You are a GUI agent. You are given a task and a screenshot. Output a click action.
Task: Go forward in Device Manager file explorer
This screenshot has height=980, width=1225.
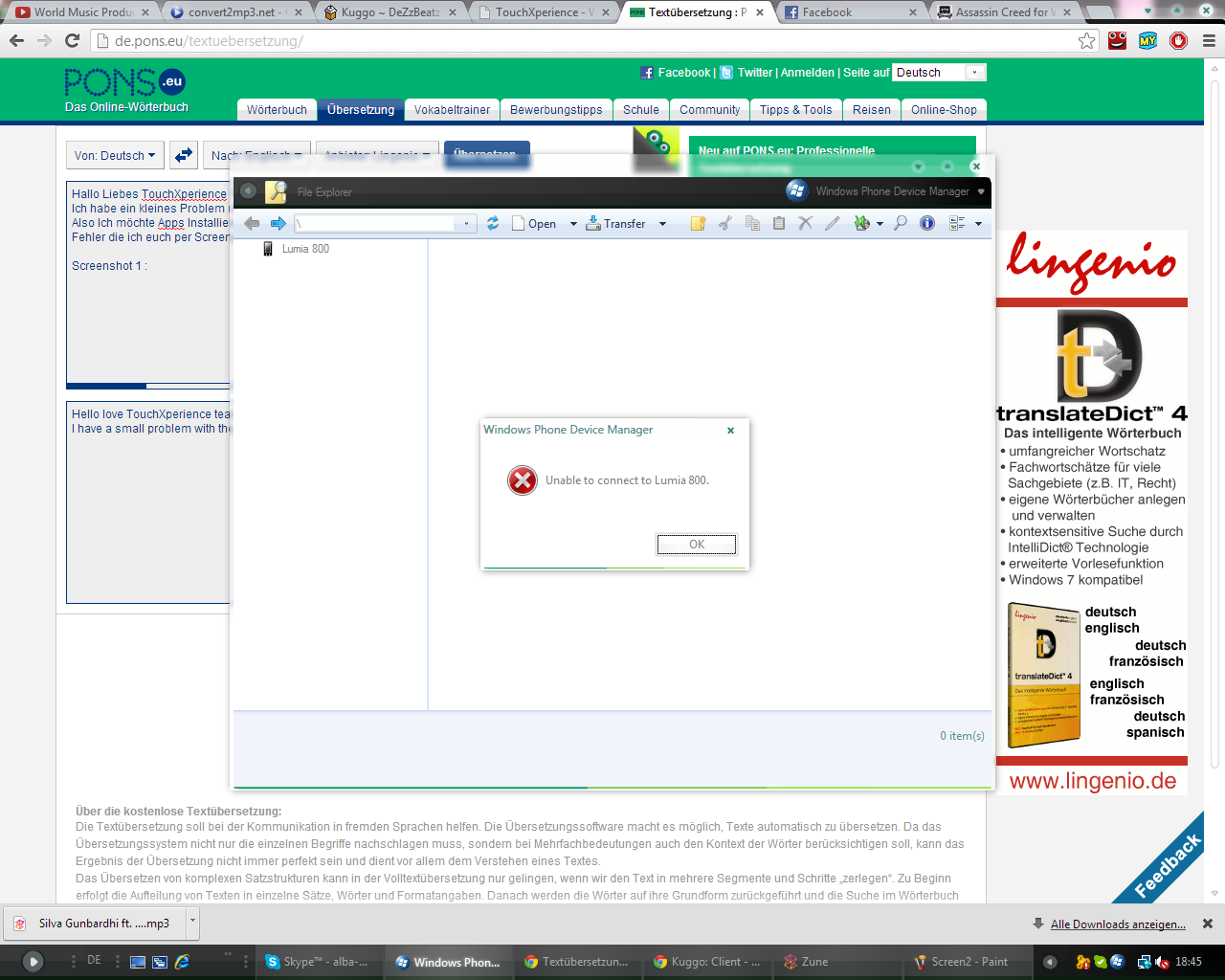click(x=278, y=223)
